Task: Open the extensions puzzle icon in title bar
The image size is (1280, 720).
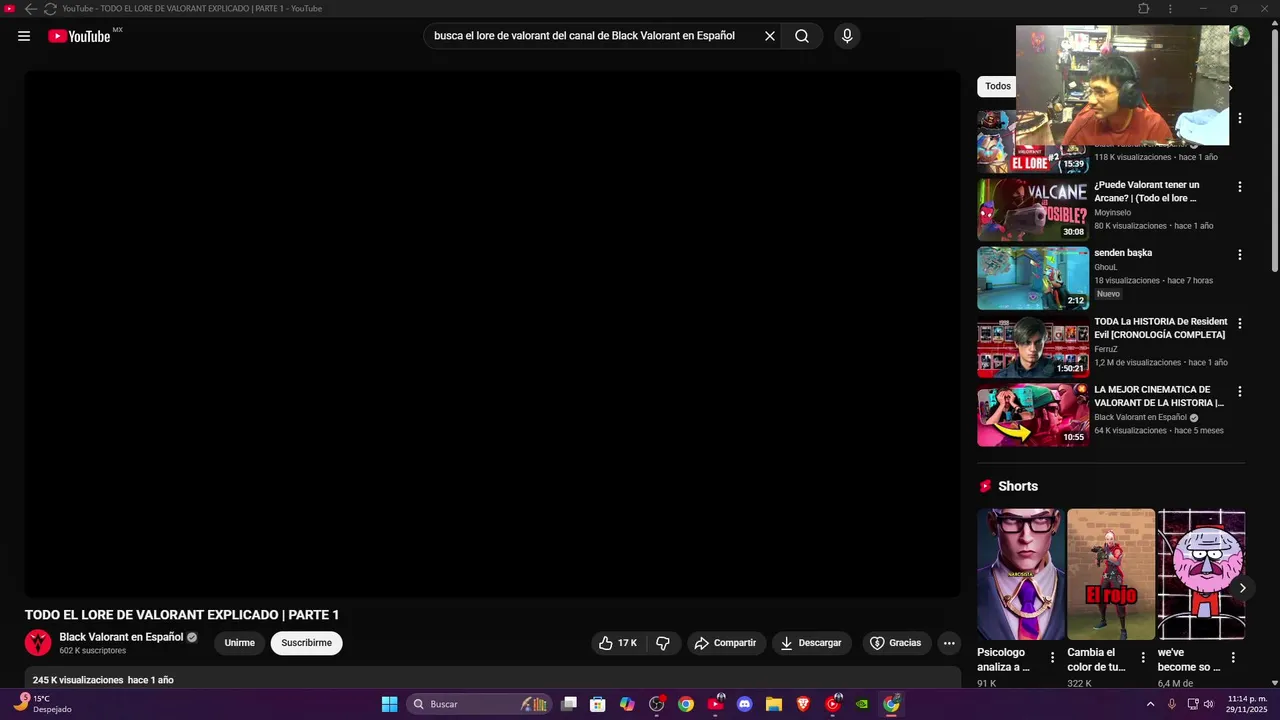Action: coord(1144,9)
